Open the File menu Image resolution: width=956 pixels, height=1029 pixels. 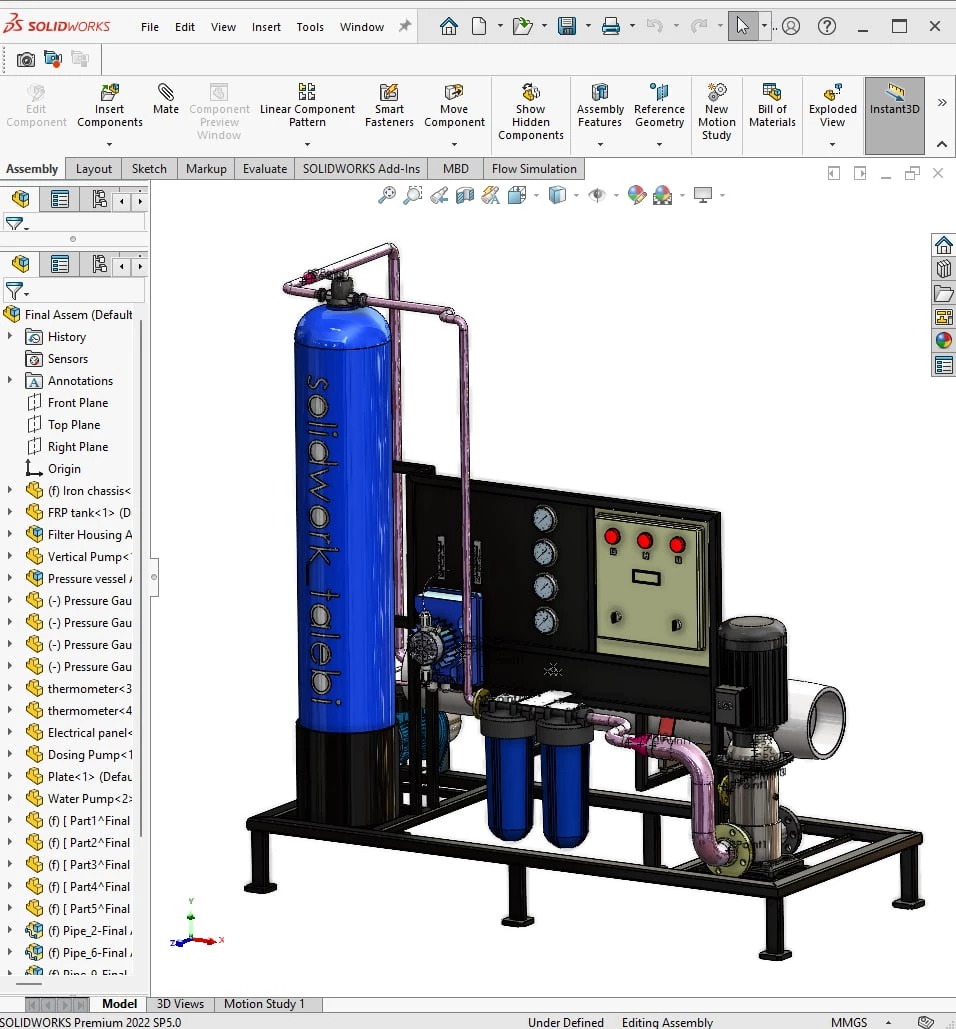[150, 27]
